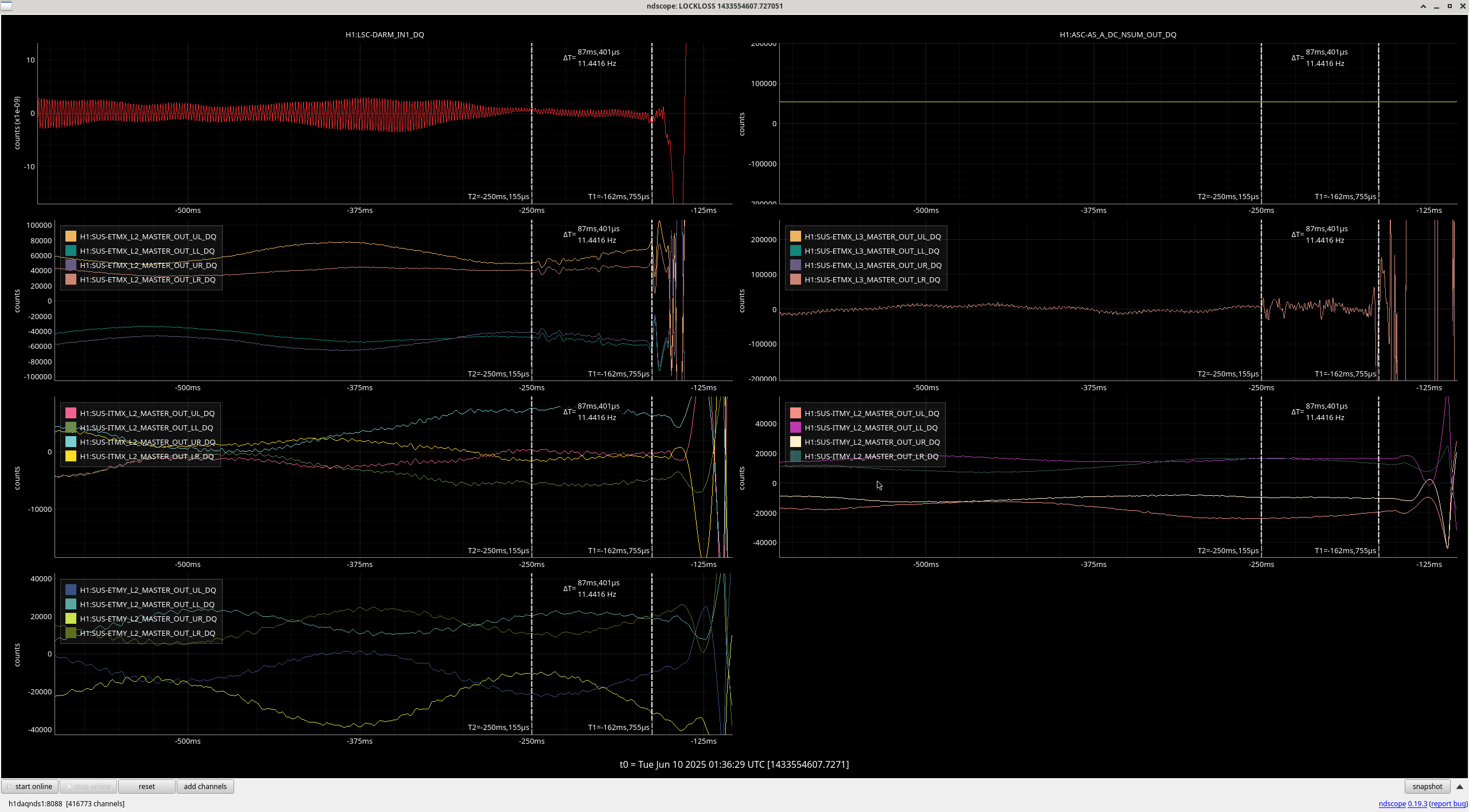Open the add channels dialog

point(205,786)
